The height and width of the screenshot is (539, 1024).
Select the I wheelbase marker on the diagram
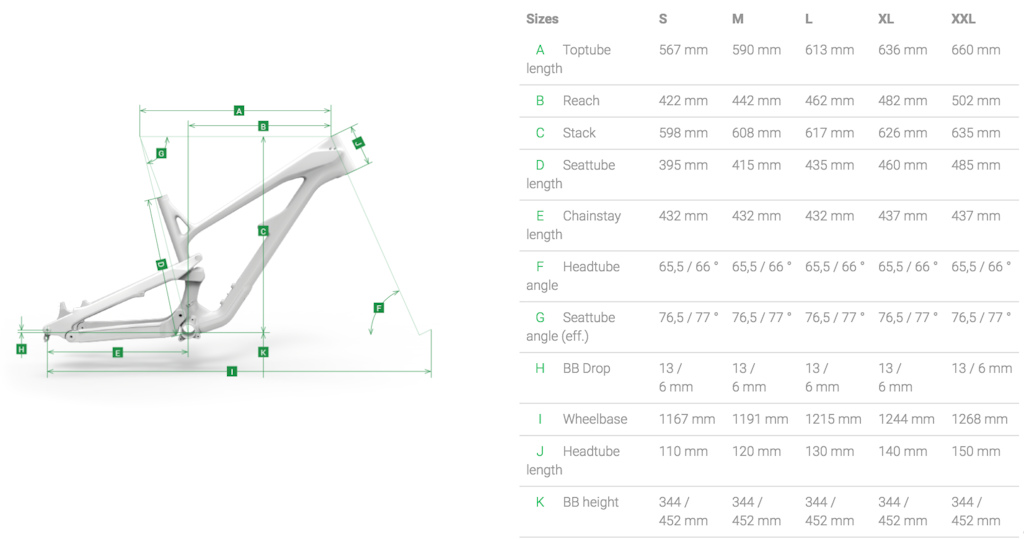tap(232, 371)
